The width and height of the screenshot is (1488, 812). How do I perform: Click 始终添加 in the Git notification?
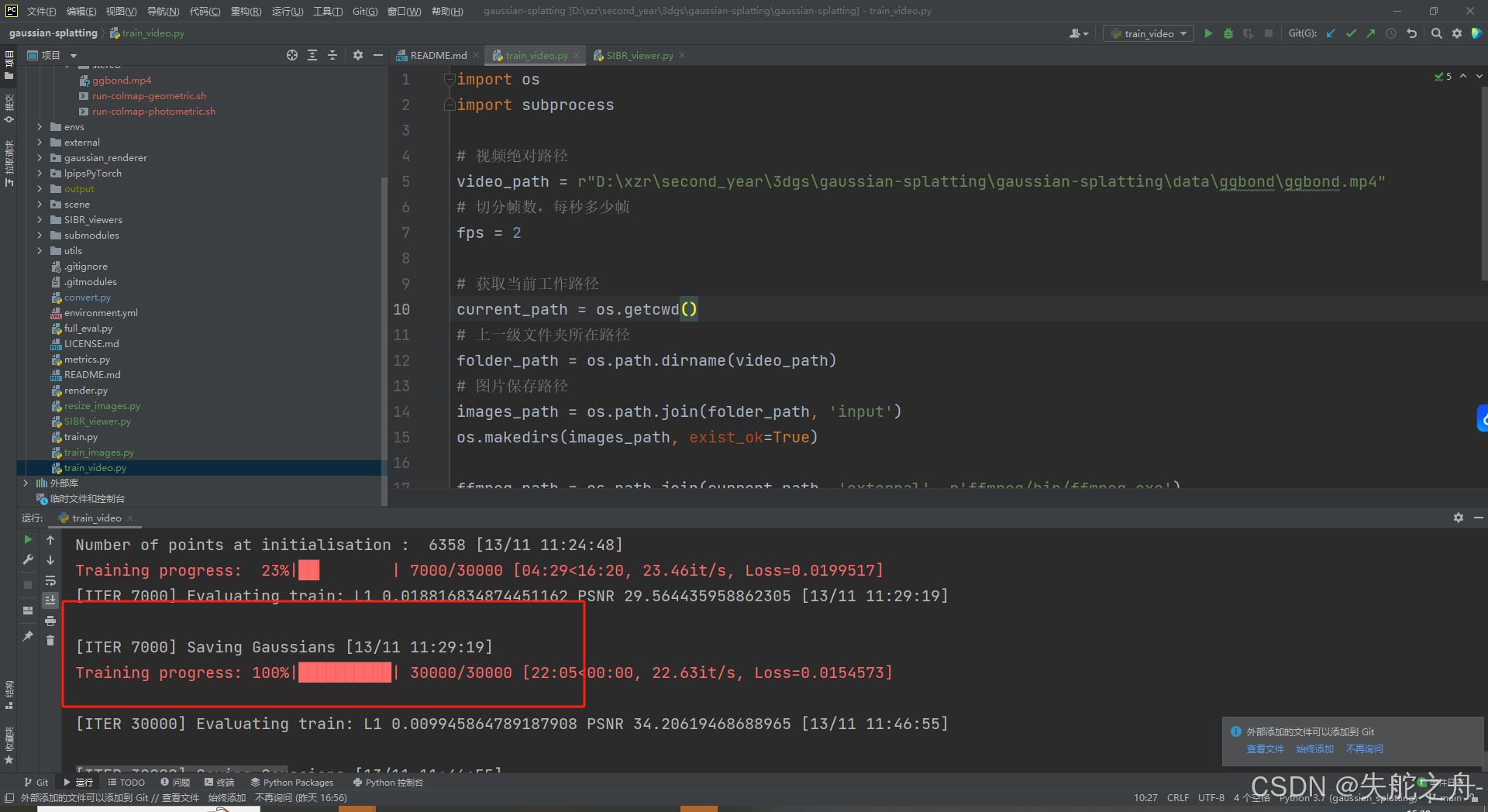1314,749
